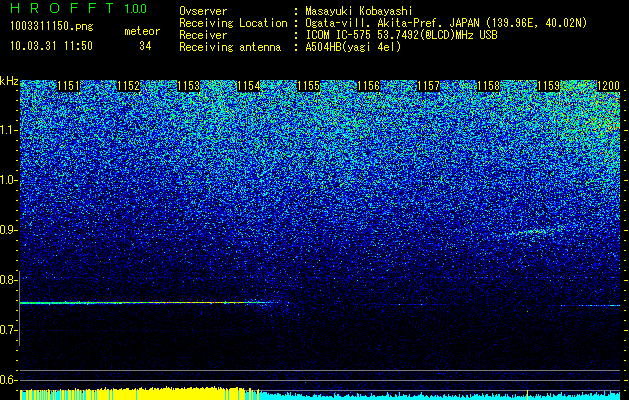Click the antenna value A504HB(yagi 4el)
Screen dimensions: 629x400
pyautogui.click(x=353, y=47)
